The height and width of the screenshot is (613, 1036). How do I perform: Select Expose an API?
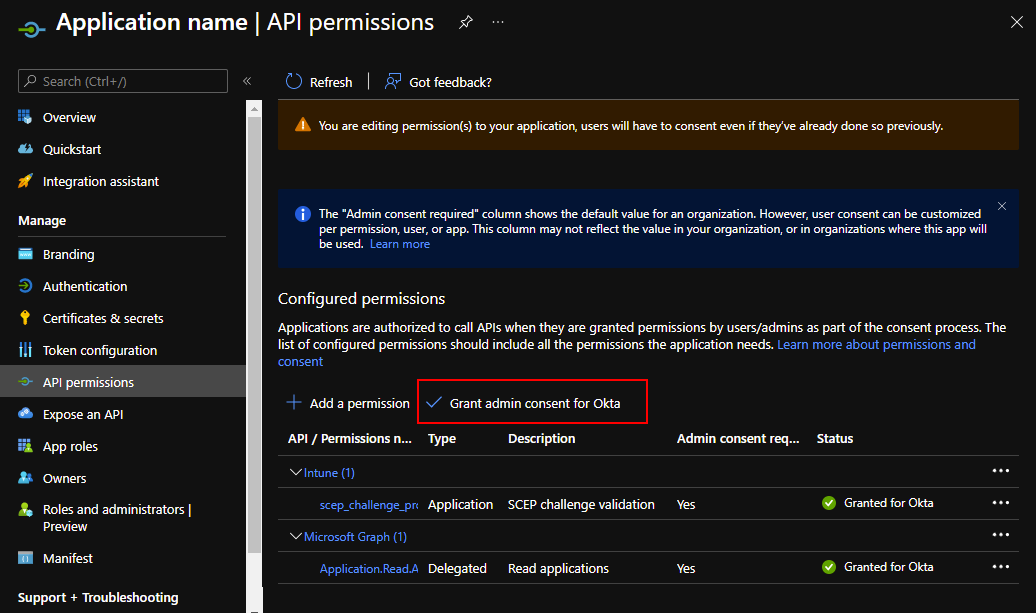(x=82, y=414)
